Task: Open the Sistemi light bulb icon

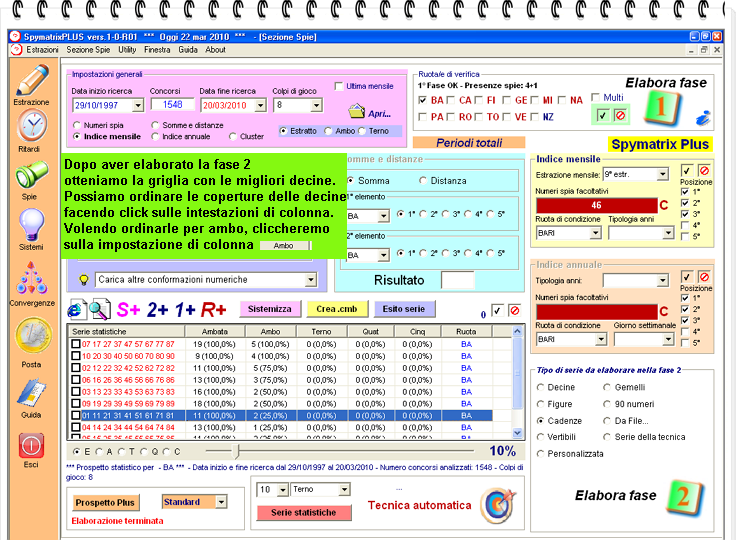Action: [x=32, y=224]
